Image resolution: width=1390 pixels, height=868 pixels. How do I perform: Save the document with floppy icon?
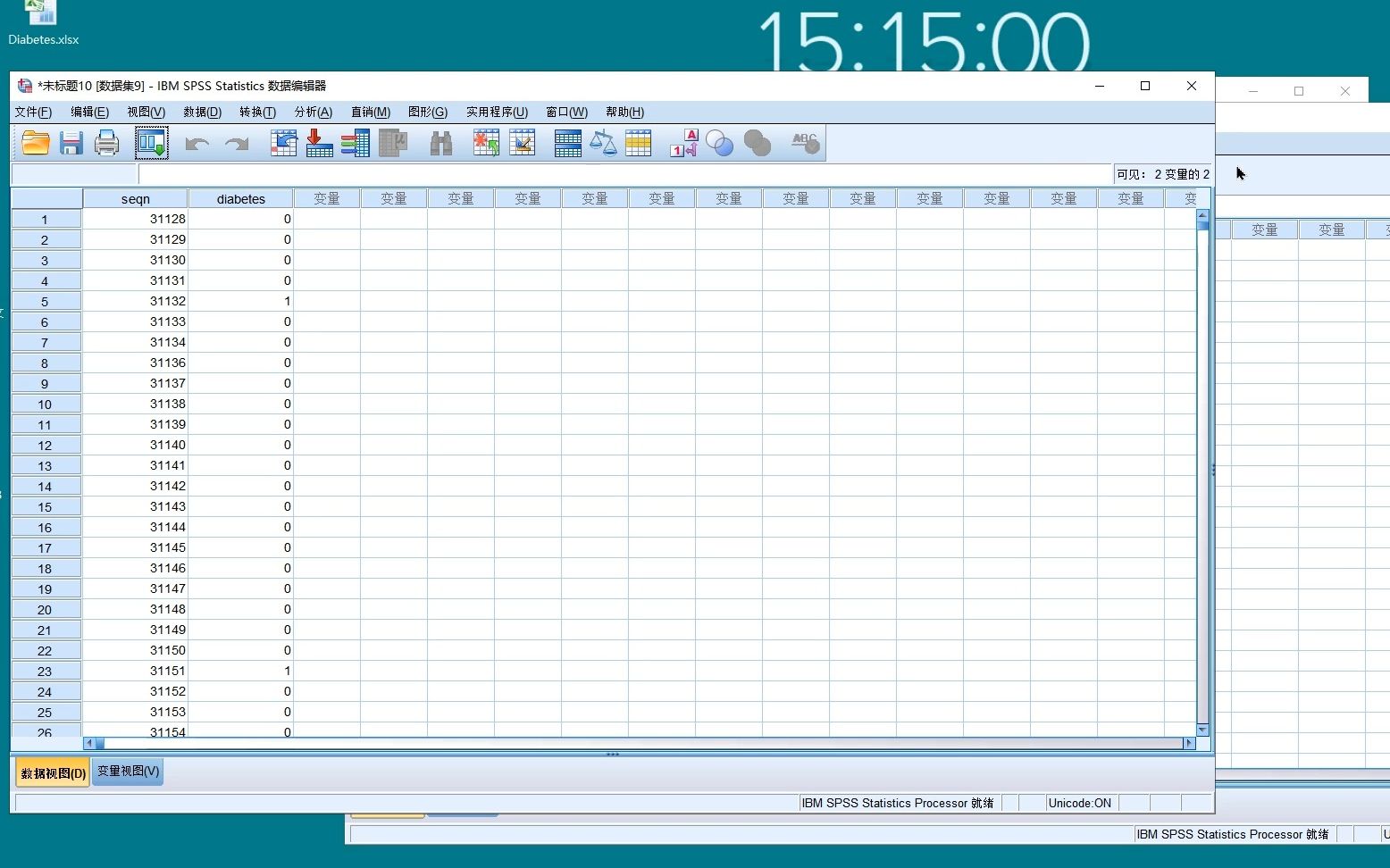pyautogui.click(x=71, y=143)
